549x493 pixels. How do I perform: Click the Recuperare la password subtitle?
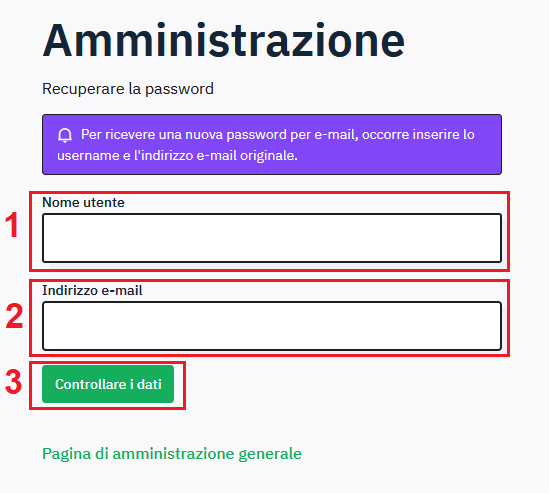pyautogui.click(x=128, y=89)
